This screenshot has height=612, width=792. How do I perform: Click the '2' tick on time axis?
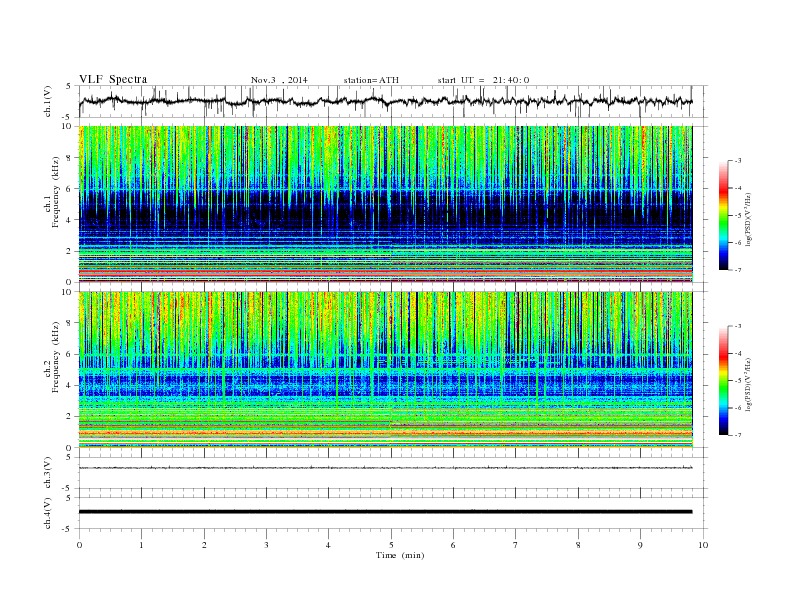point(204,545)
